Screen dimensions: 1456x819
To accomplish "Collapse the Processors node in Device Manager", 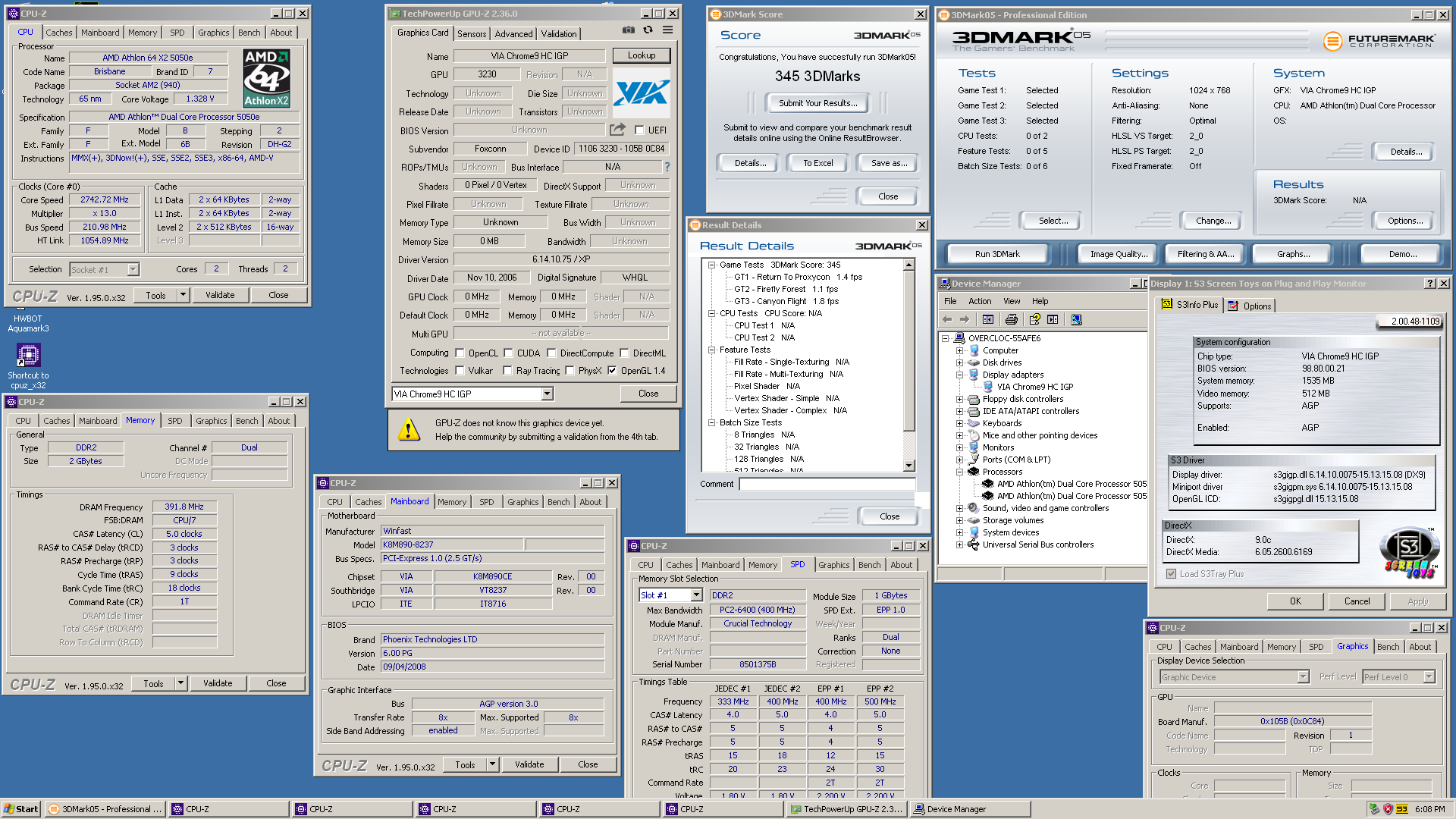I will pos(959,472).
